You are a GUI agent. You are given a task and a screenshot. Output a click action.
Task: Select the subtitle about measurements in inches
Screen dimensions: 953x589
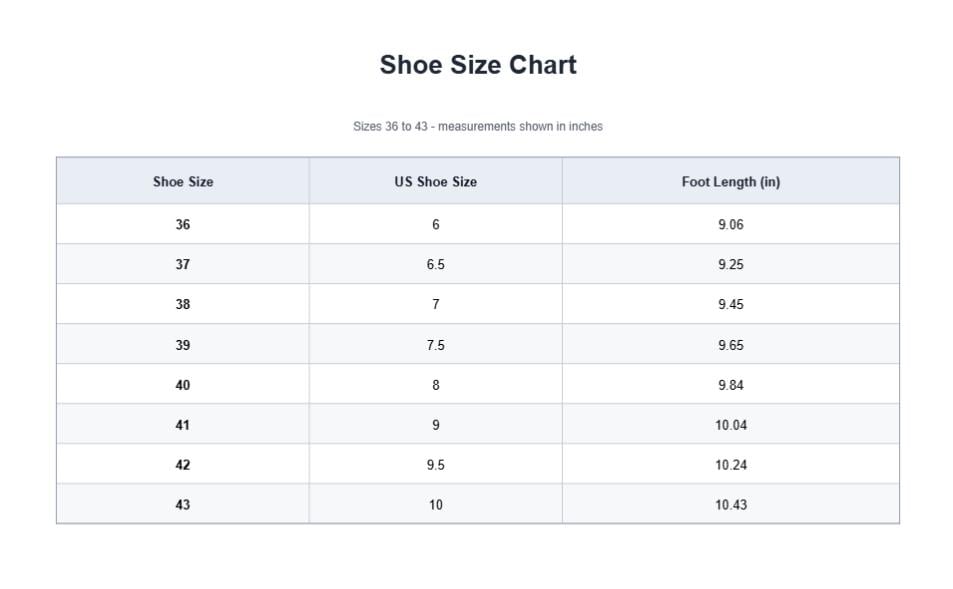click(478, 126)
